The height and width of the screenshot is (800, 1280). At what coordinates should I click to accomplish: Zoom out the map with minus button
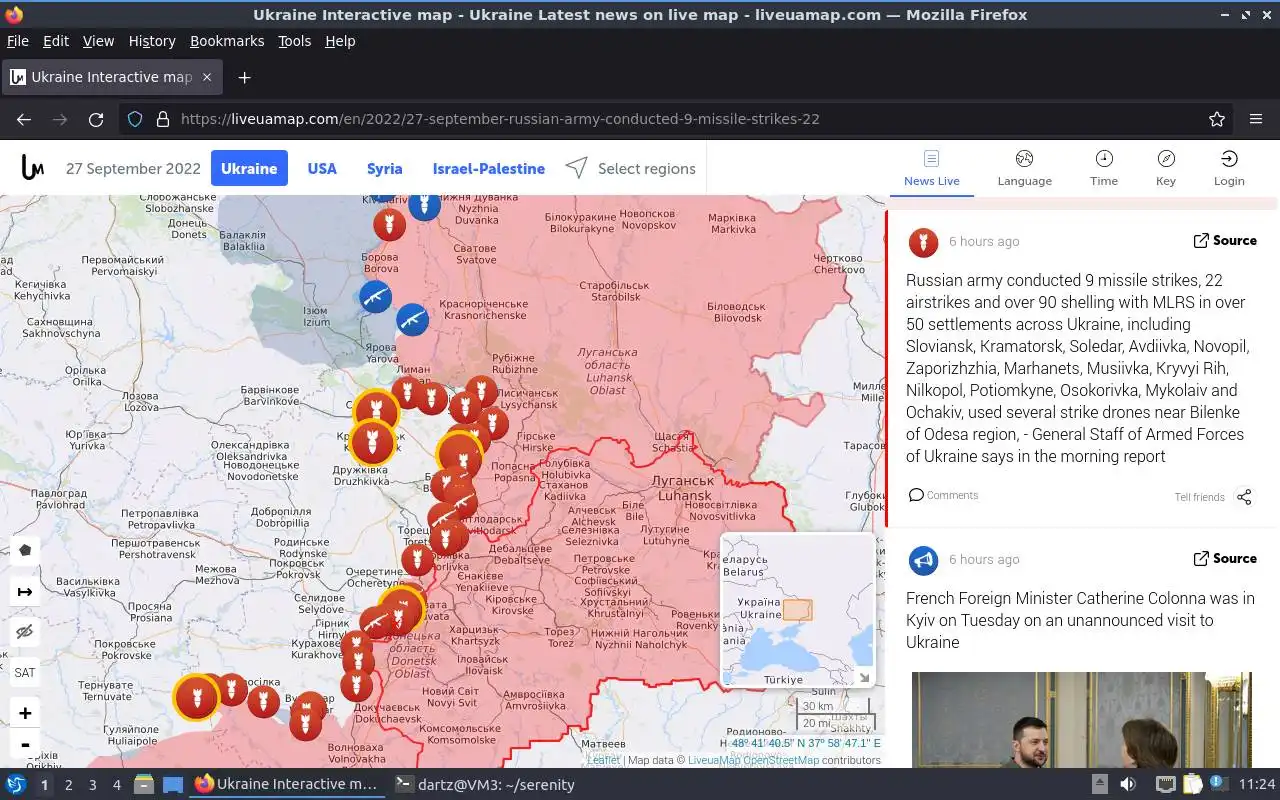point(25,744)
